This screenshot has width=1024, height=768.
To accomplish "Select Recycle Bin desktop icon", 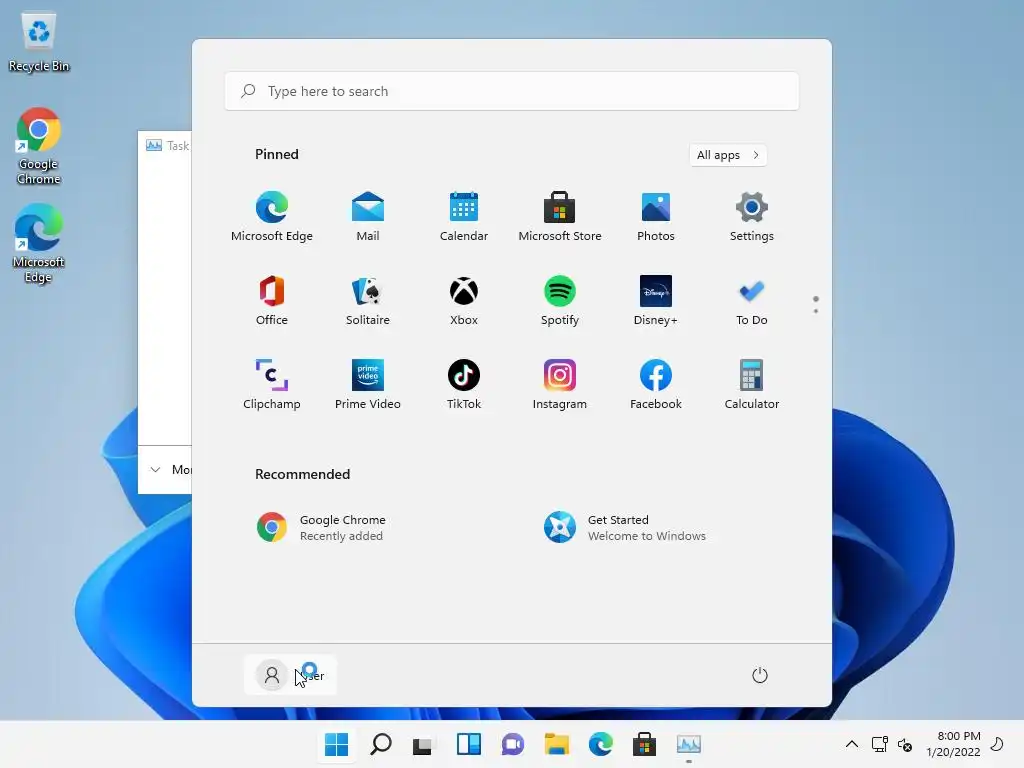I will pyautogui.click(x=39, y=42).
